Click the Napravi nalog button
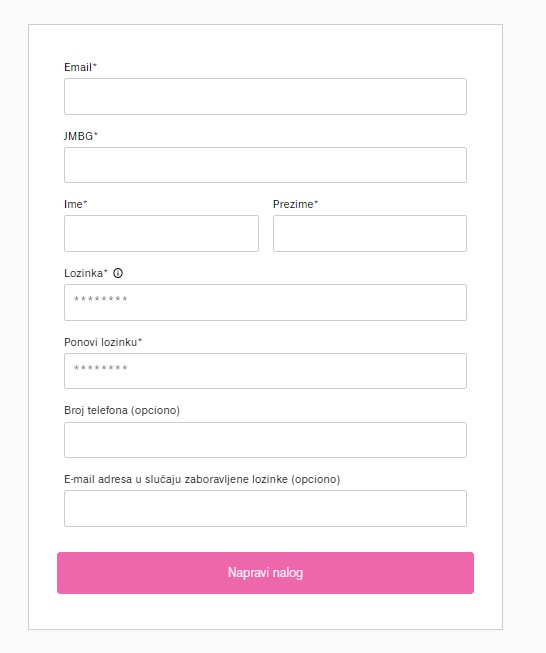Screen dimensions: 546x653 [x=265, y=573]
